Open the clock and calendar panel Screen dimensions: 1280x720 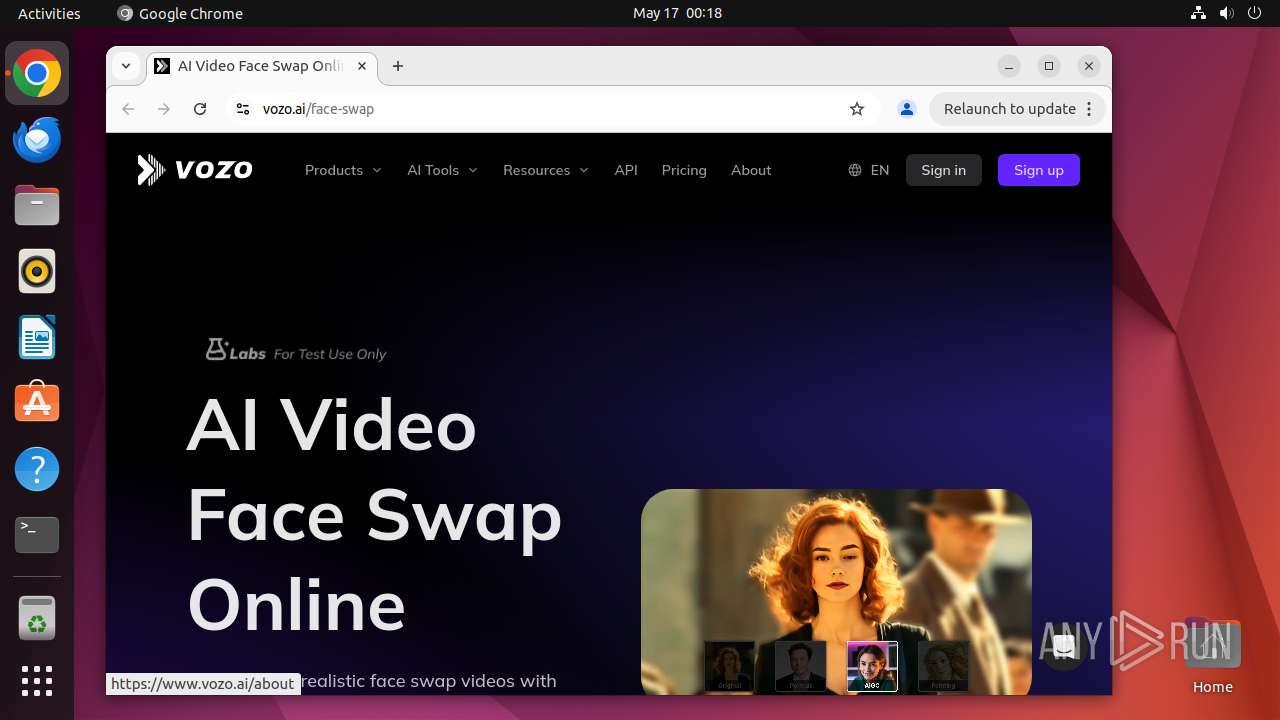point(677,13)
